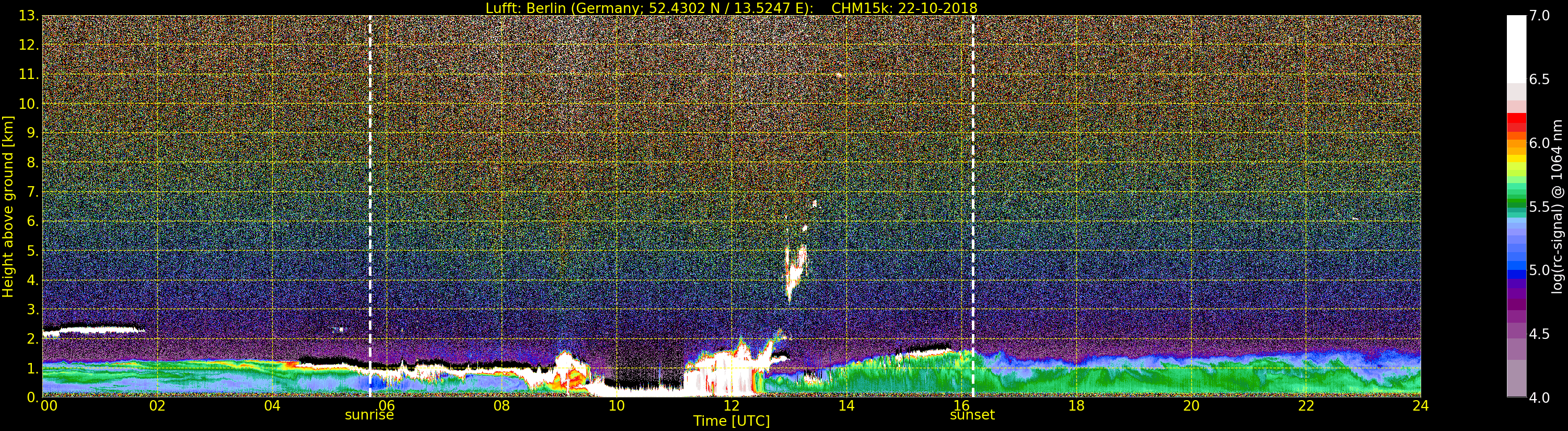Viewport: 1568px width, 431px height.
Task: Click the height axis tick '2.'
Action: click(32, 339)
